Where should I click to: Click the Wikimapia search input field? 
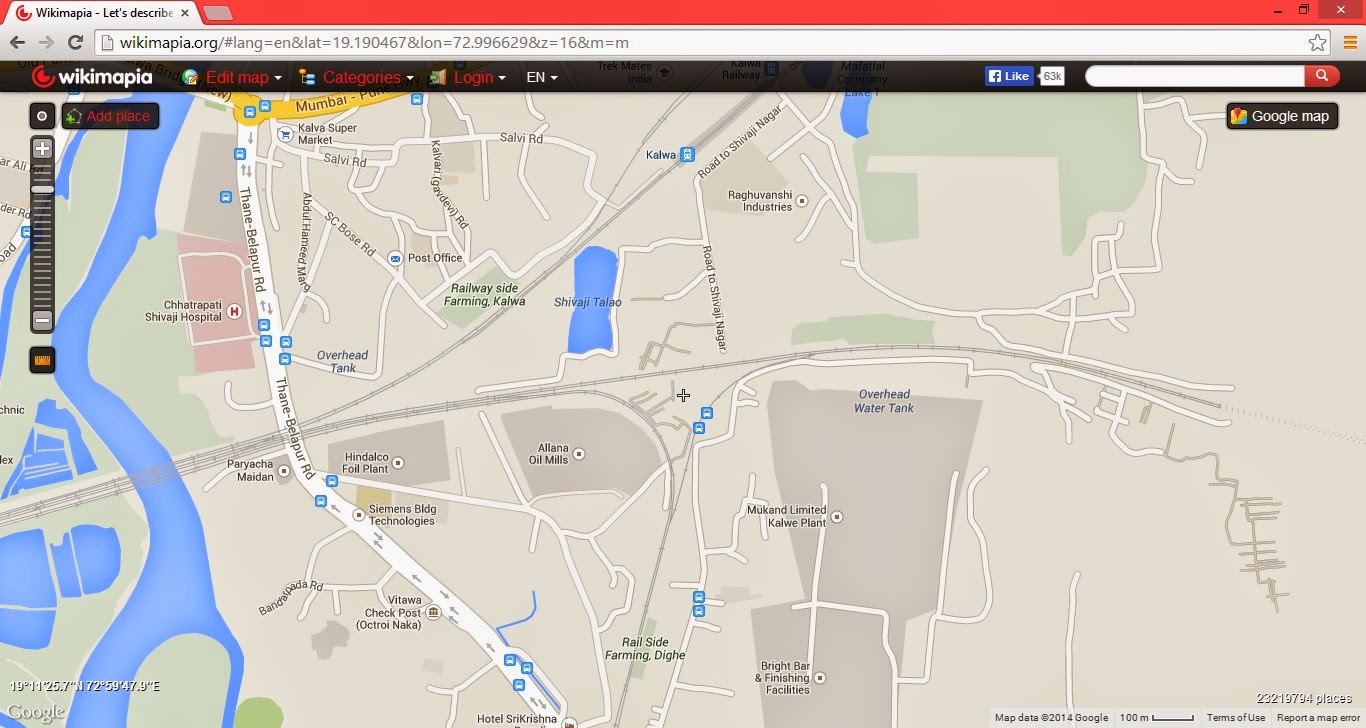(x=1195, y=76)
